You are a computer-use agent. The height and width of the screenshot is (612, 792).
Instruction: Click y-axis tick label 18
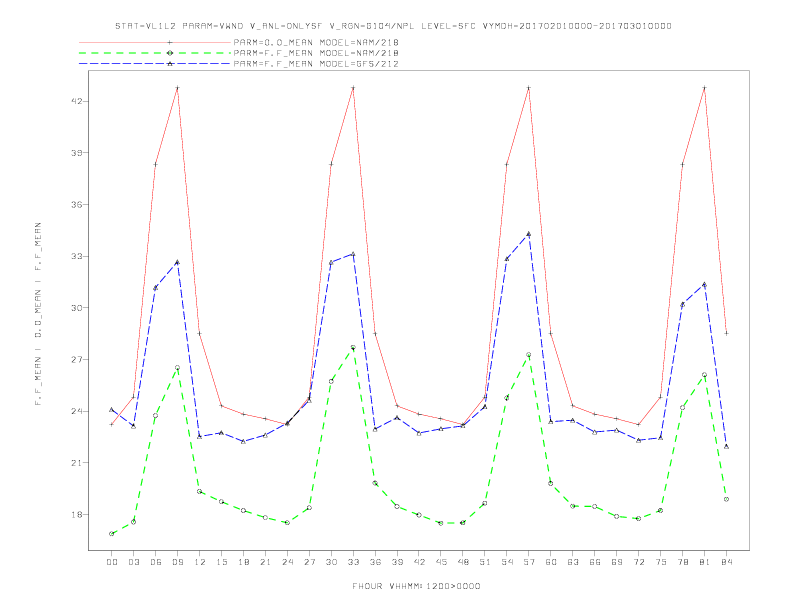pos(77,515)
